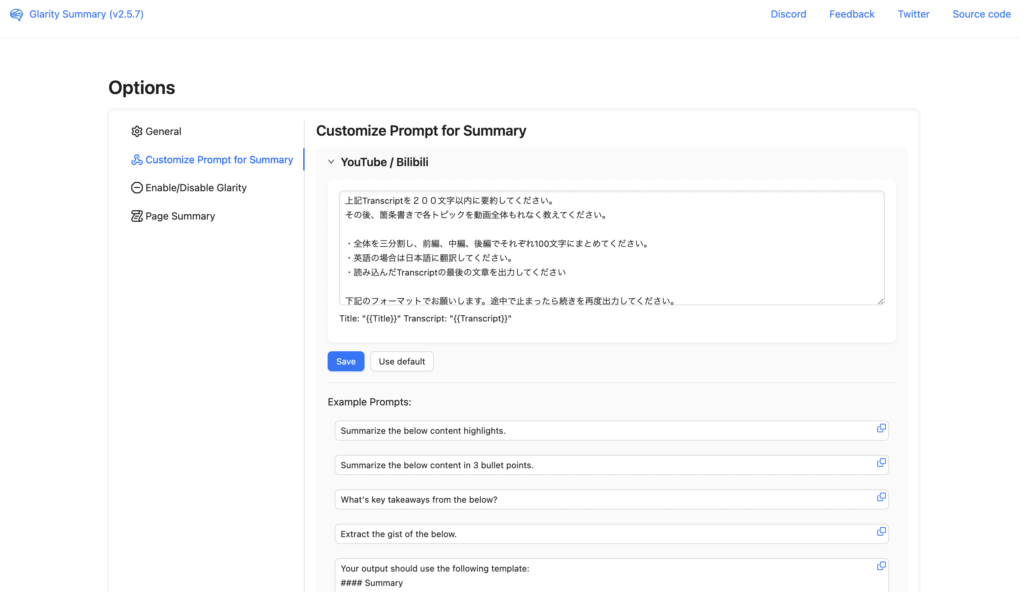Click the Use default button

(x=402, y=361)
